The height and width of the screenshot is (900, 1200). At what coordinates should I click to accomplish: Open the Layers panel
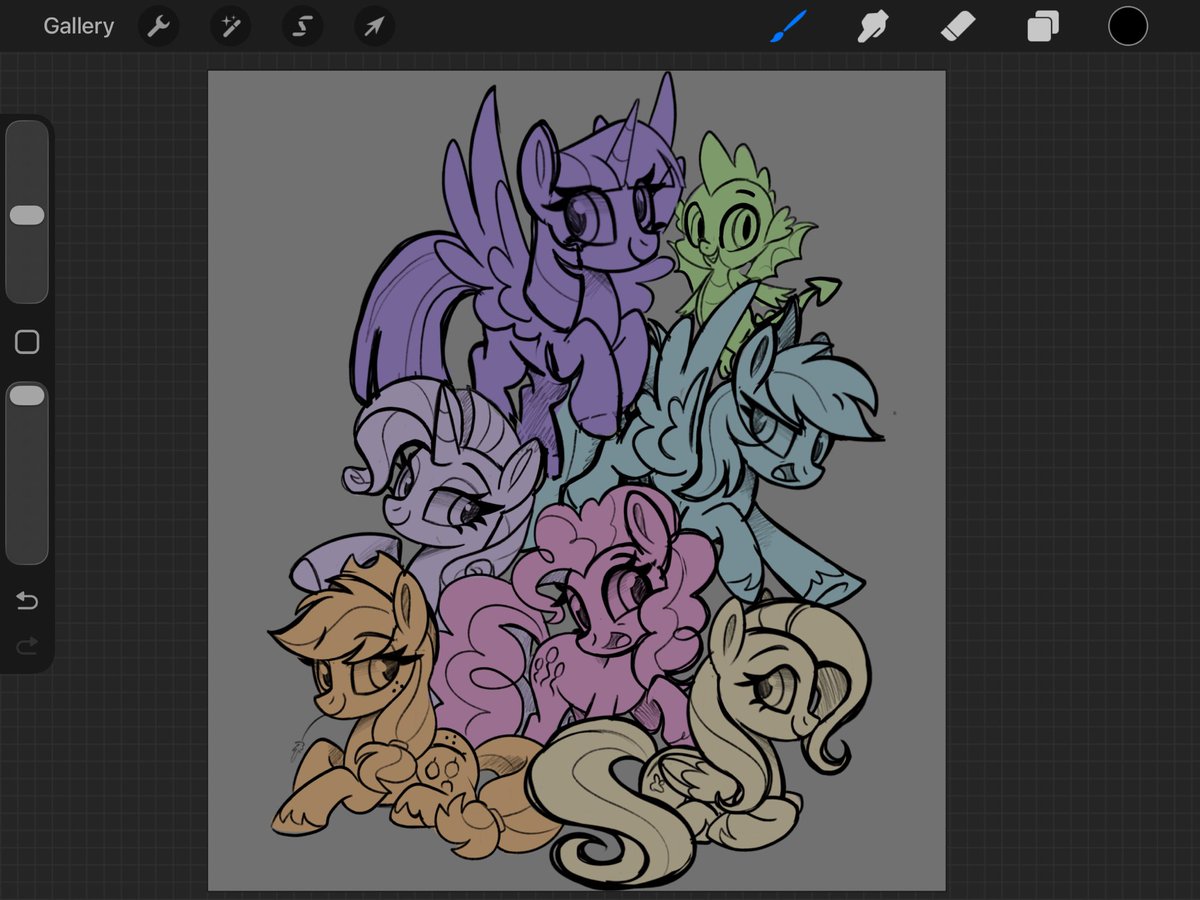(x=1043, y=27)
